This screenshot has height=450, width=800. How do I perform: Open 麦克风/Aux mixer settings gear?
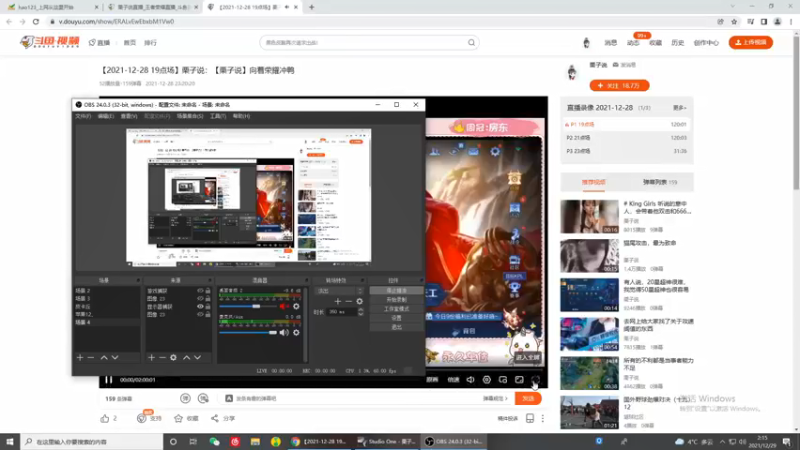click(x=296, y=333)
